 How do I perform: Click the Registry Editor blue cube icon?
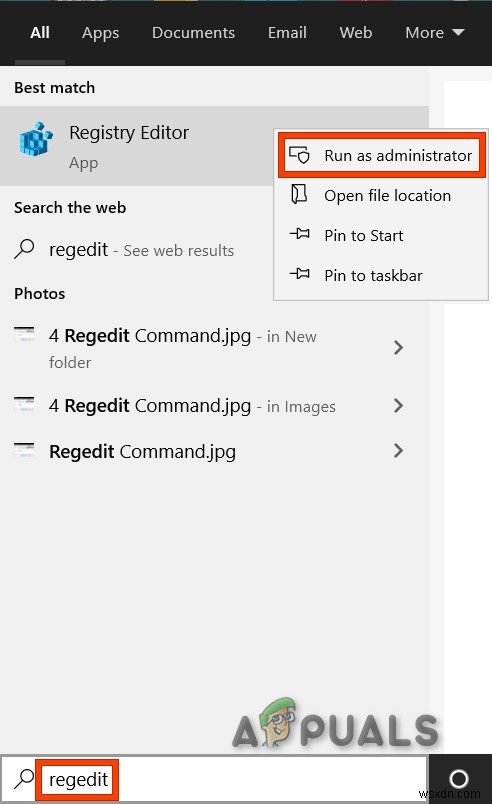coord(36,139)
